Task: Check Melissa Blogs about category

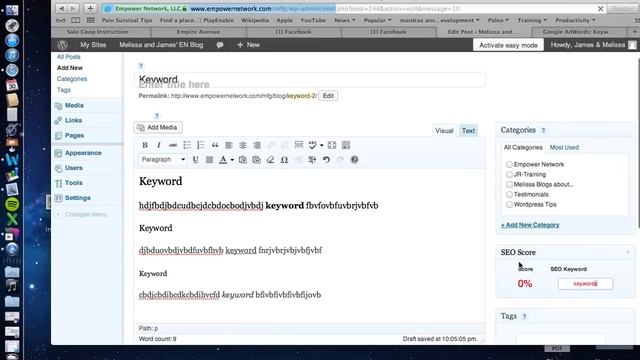Action: (509, 184)
